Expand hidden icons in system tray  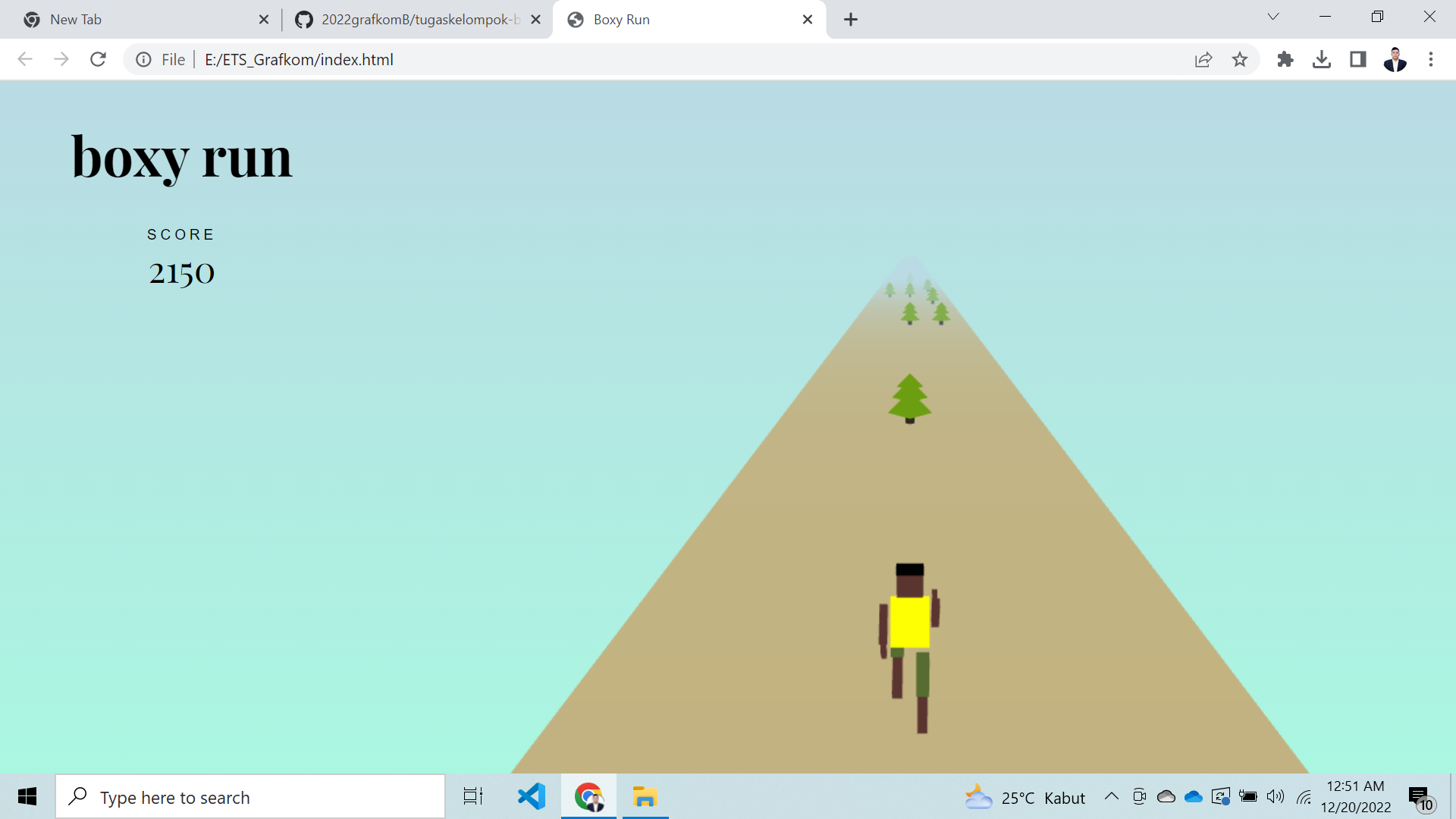click(1112, 796)
